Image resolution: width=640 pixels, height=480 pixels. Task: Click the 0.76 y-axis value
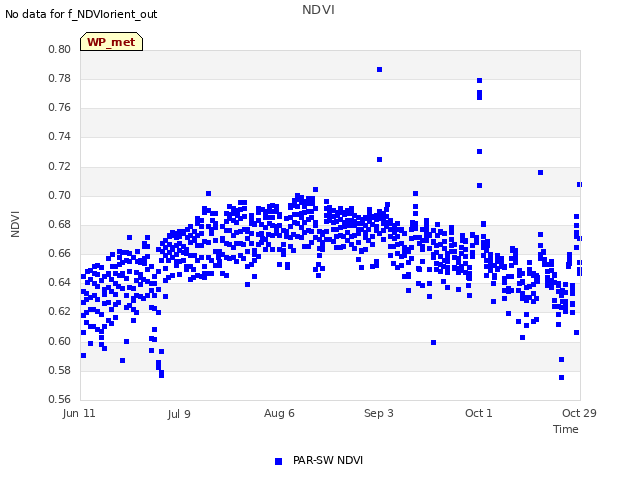click(60, 107)
